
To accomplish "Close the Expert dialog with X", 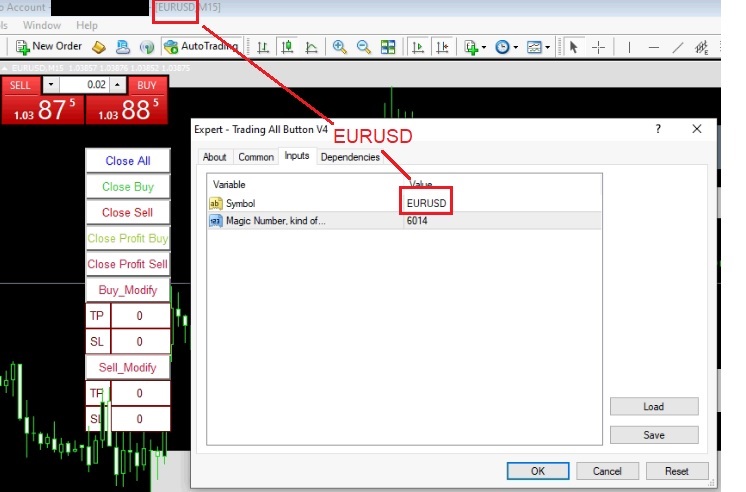I will [697, 129].
